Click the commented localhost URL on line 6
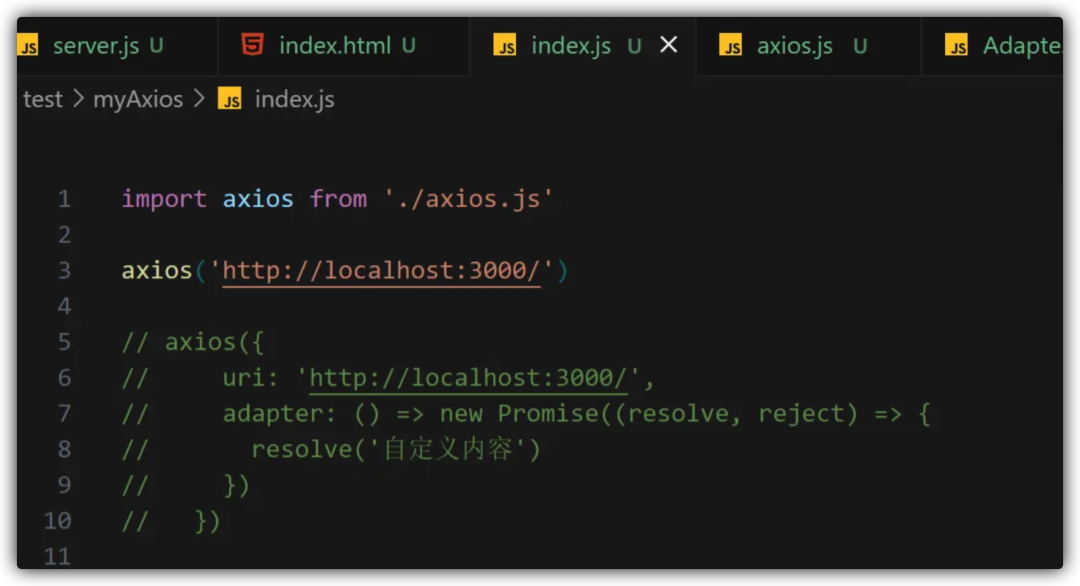The height and width of the screenshot is (586, 1080). pyautogui.click(x=467, y=378)
